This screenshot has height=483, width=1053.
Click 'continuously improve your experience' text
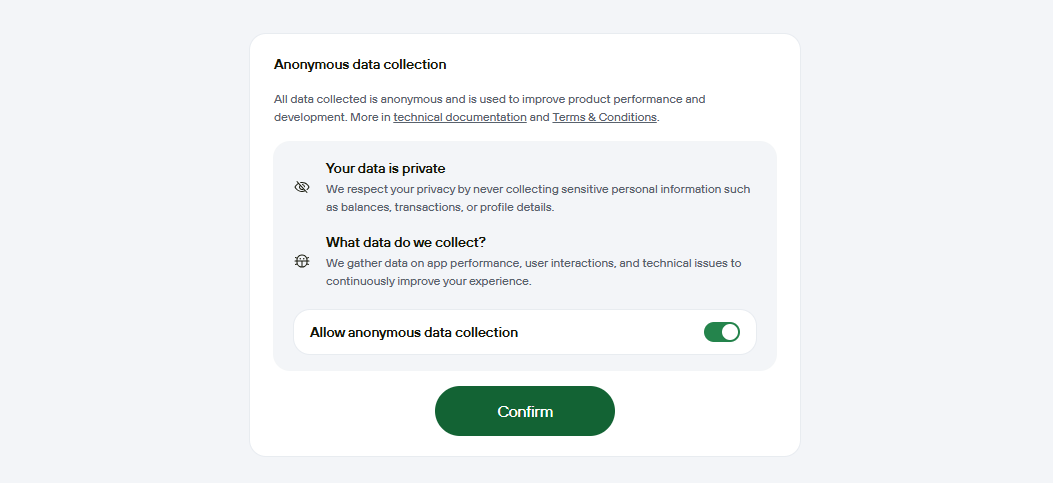point(428,281)
